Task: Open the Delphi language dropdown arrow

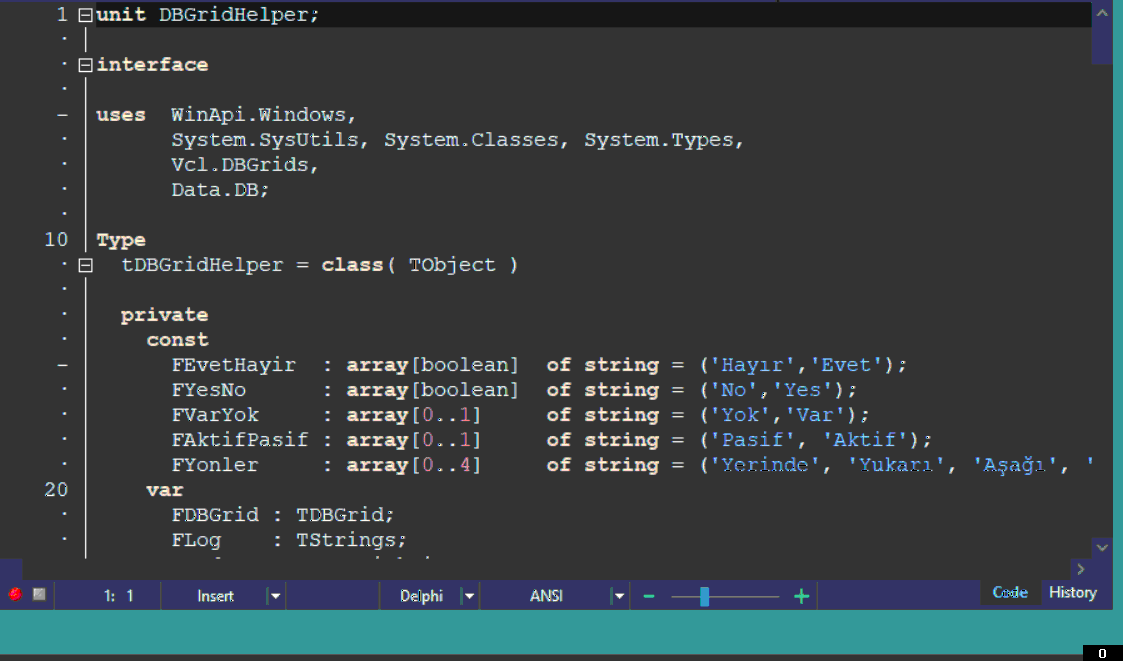Action: [469, 596]
